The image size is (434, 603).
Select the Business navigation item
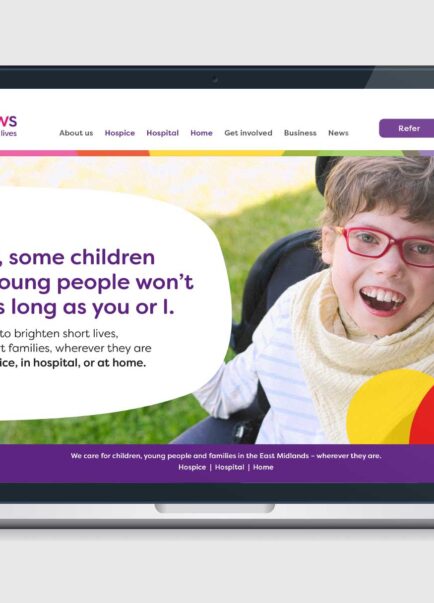[300, 133]
